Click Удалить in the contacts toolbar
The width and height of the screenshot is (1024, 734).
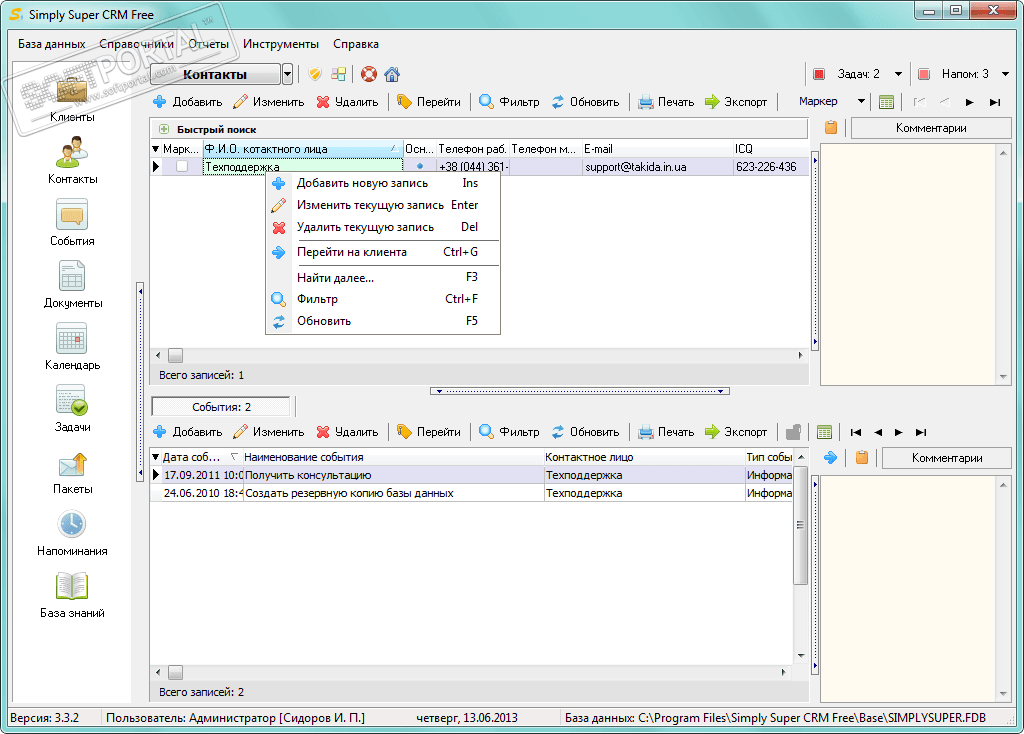click(x=347, y=102)
